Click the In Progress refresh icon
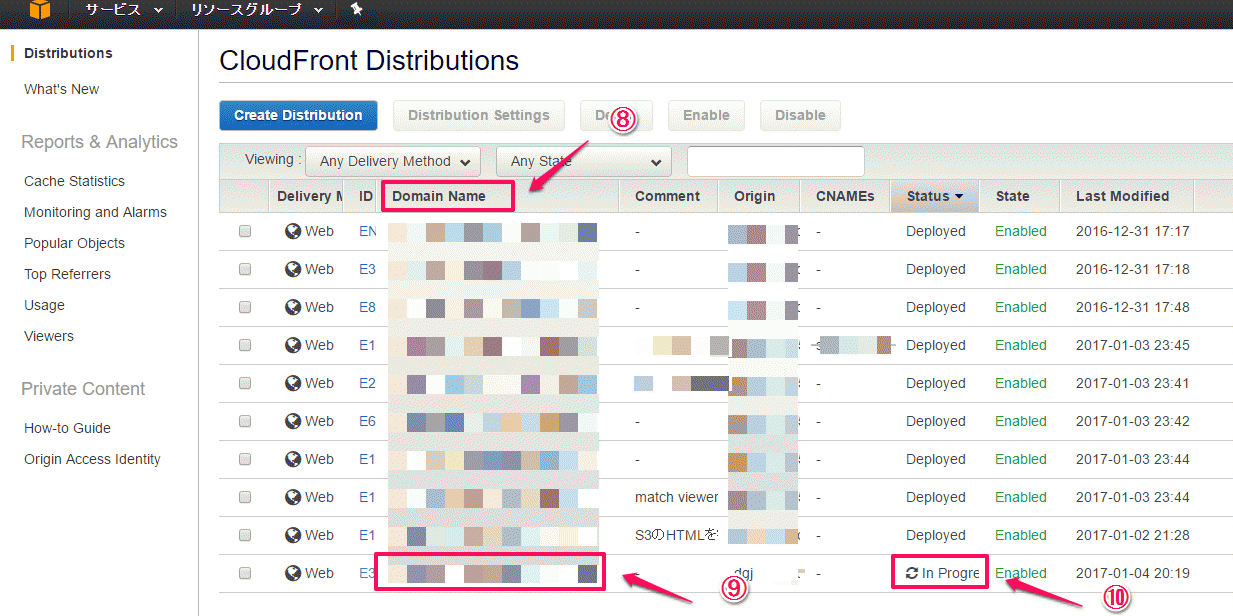The width and height of the screenshot is (1233, 616). pos(912,573)
